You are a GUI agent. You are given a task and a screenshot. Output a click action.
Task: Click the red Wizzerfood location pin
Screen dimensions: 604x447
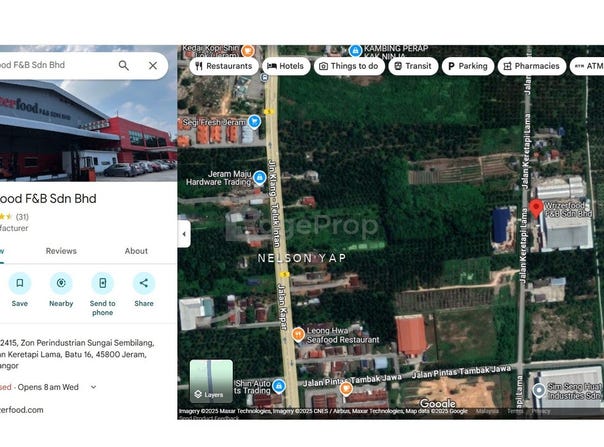536,208
